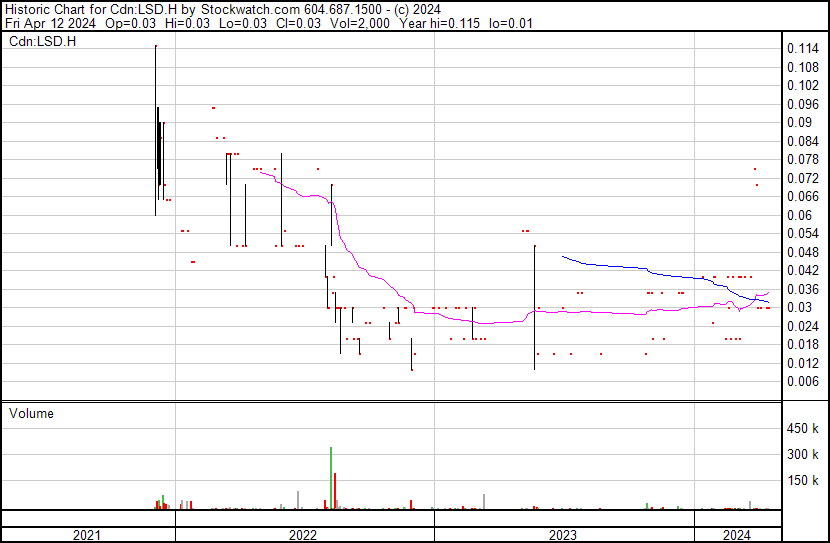
Task: Click the Cdn:LSD.H symbol label
Action: [x=42, y=41]
